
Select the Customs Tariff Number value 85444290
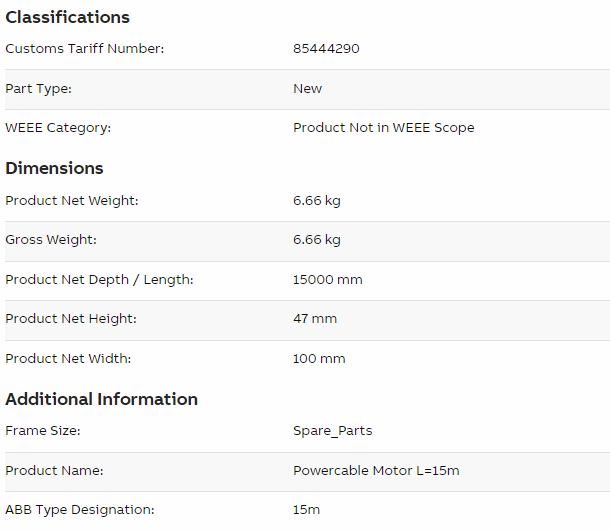[x=326, y=49]
